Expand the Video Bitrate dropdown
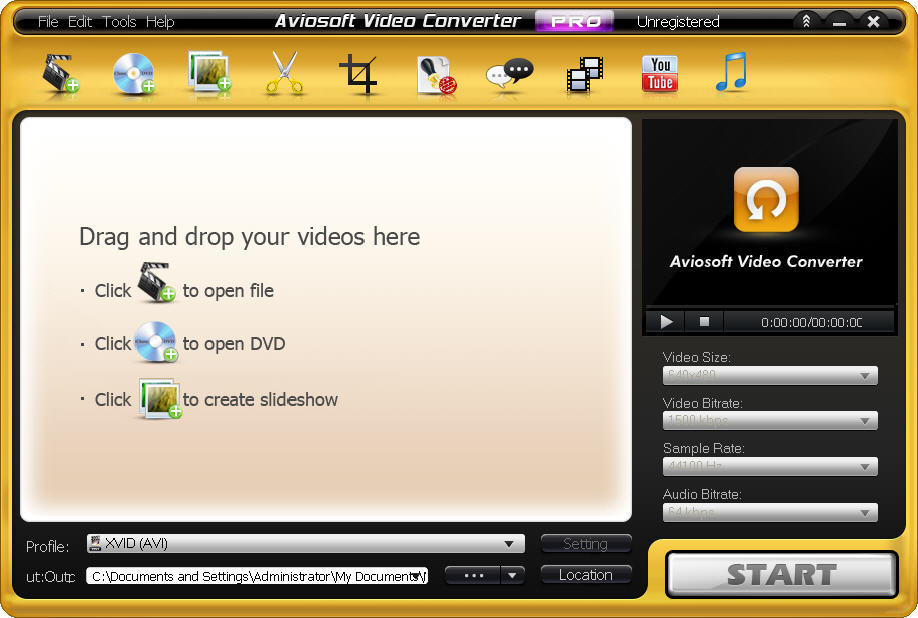918x618 pixels. tap(770, 420)
